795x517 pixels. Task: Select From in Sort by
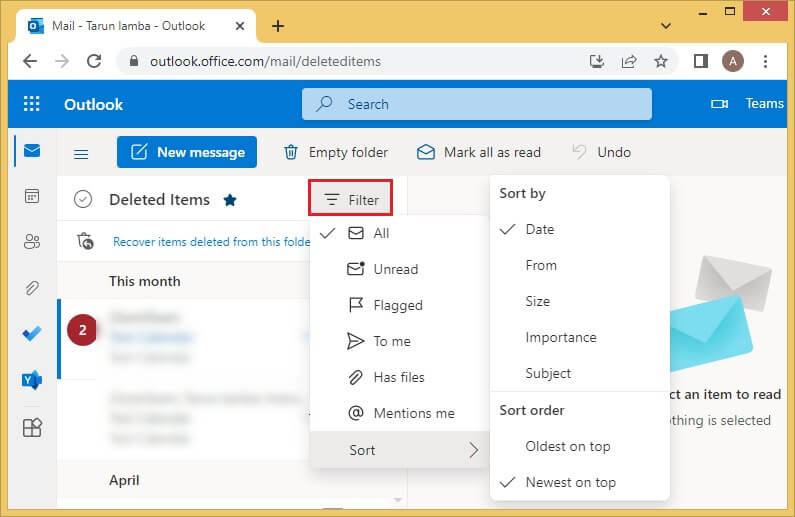(580, 266)
